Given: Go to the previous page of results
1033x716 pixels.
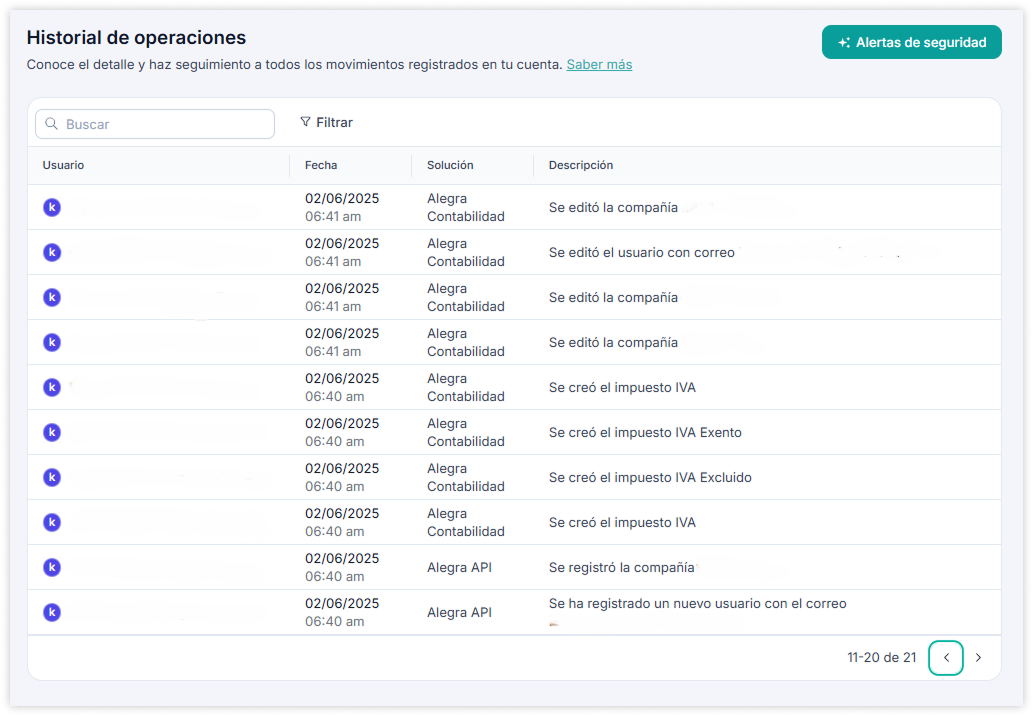Looking at the screenshot, I should (x=945, y=657).
